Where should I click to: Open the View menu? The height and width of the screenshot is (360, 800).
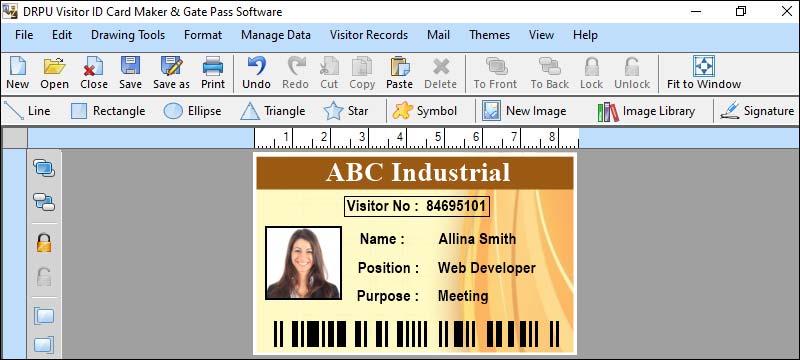coord(541,35)
